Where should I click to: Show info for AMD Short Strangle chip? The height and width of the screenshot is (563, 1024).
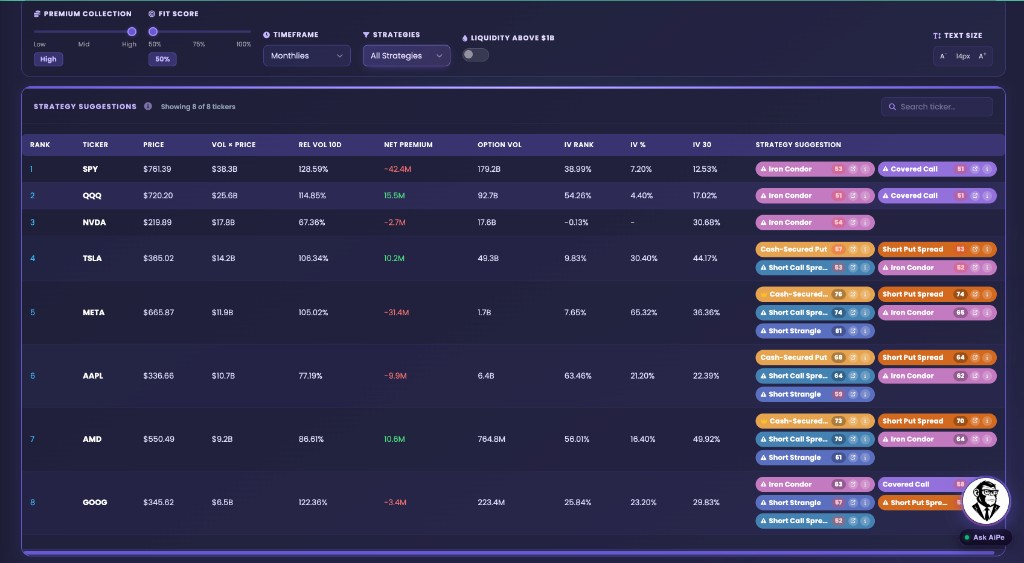tap(865, 458)
